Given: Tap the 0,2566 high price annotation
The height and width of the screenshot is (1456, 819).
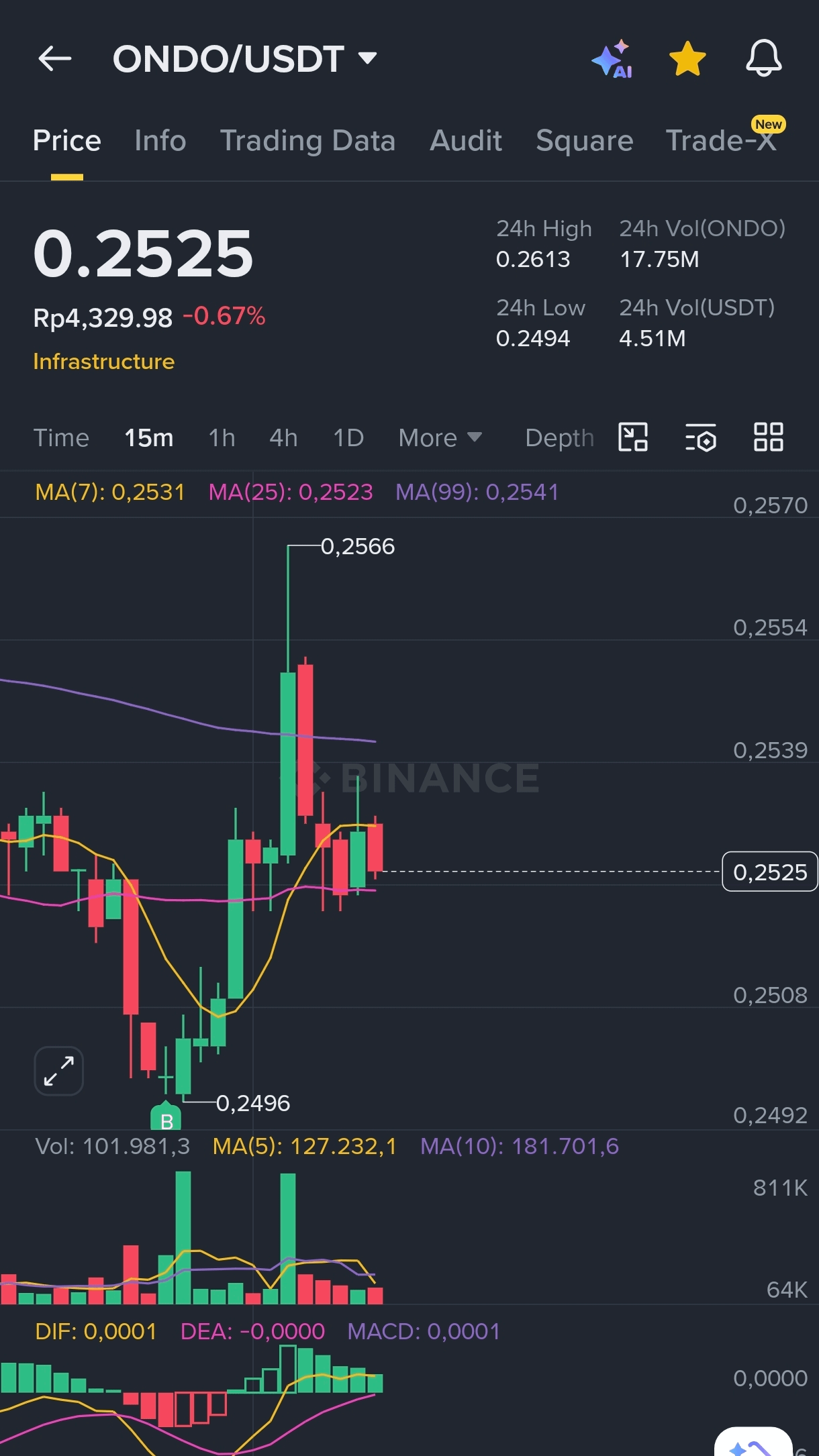Looking at the screenshot, I should [358, 547].
